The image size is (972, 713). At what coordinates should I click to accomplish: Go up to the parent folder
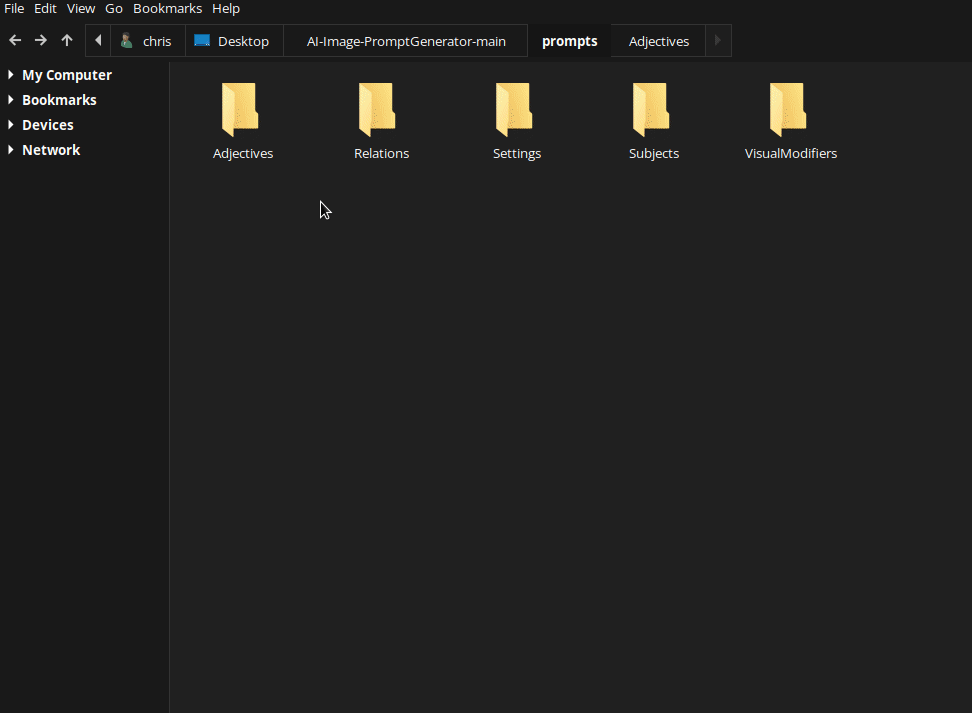coord(67,41)
